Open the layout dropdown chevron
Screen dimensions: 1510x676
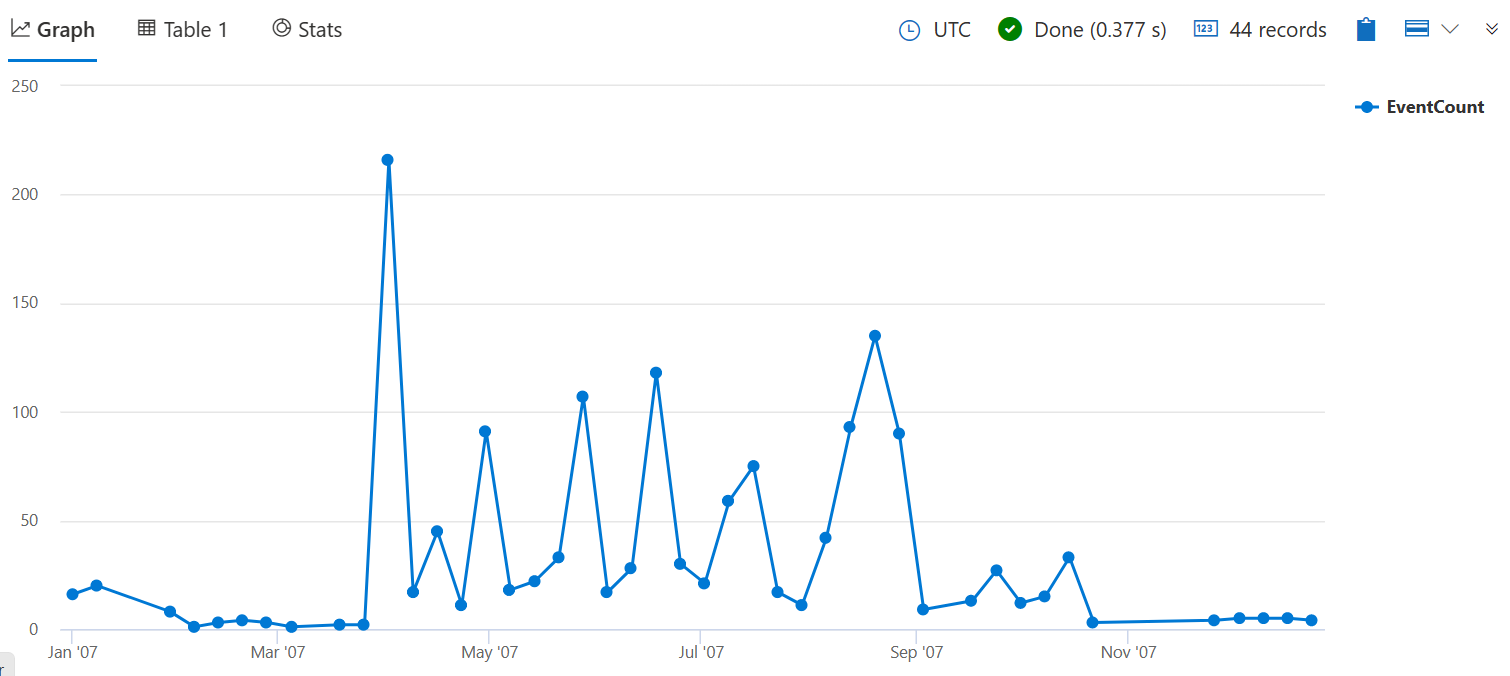point(1450,29)
